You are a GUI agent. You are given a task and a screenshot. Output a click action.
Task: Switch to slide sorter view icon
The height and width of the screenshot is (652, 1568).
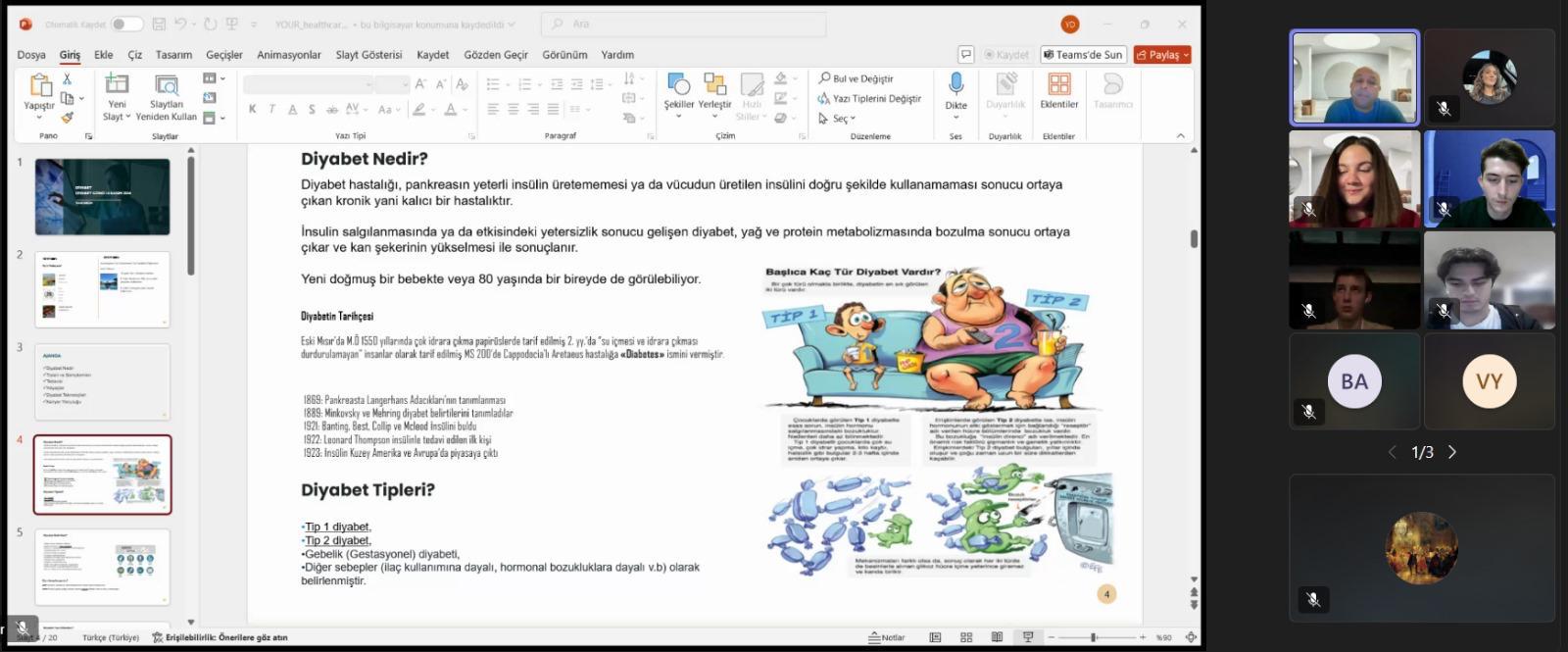[966, 637]
